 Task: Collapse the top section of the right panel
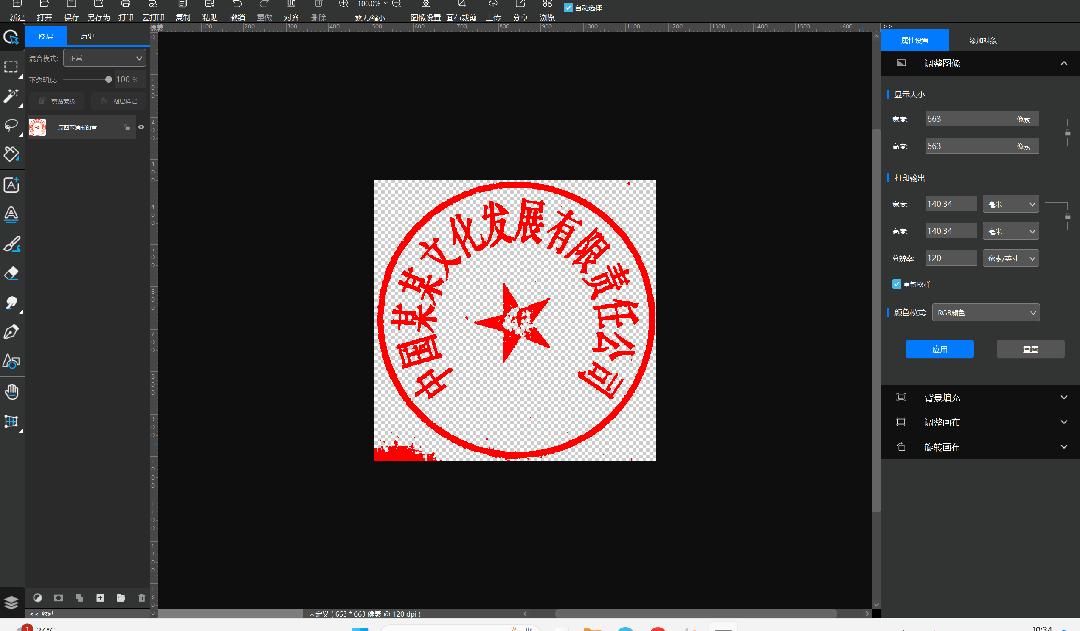(x=1064, y=62)
